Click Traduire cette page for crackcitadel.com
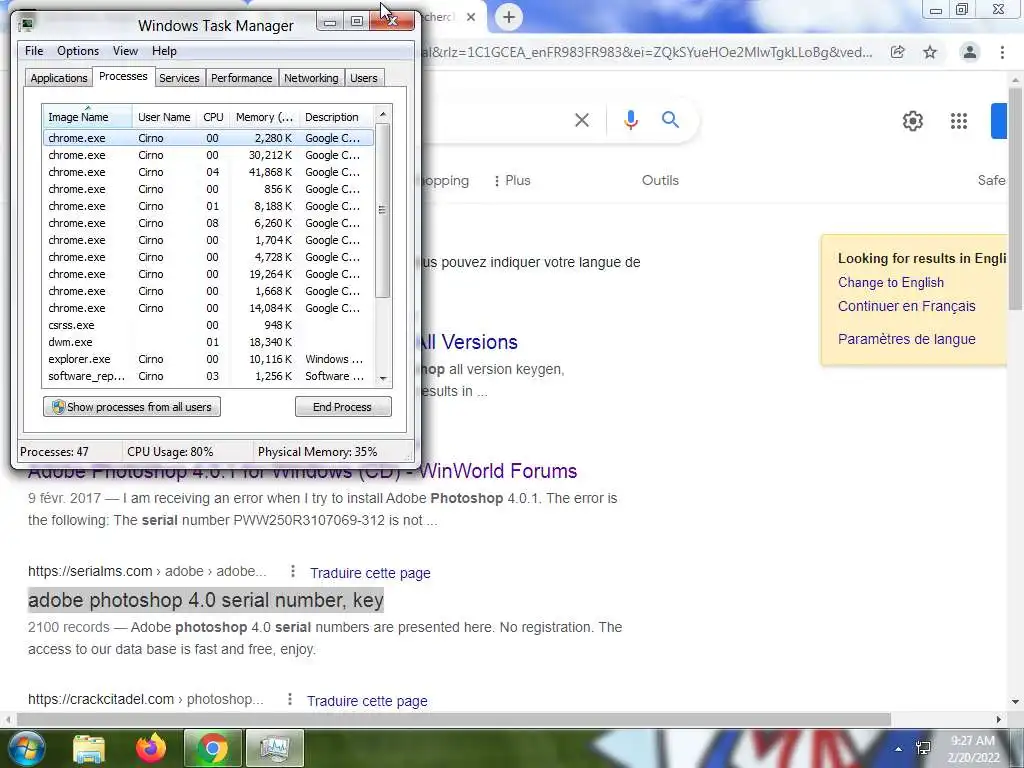 coord(367,701)
